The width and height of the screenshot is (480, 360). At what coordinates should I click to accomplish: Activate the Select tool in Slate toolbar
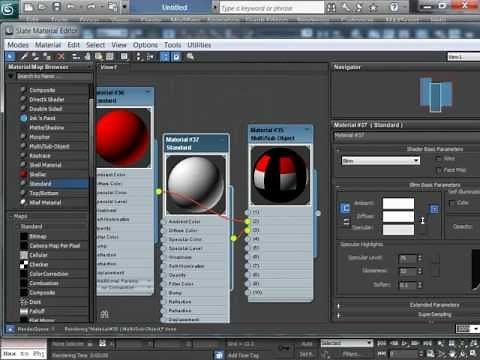click(10, 57)
